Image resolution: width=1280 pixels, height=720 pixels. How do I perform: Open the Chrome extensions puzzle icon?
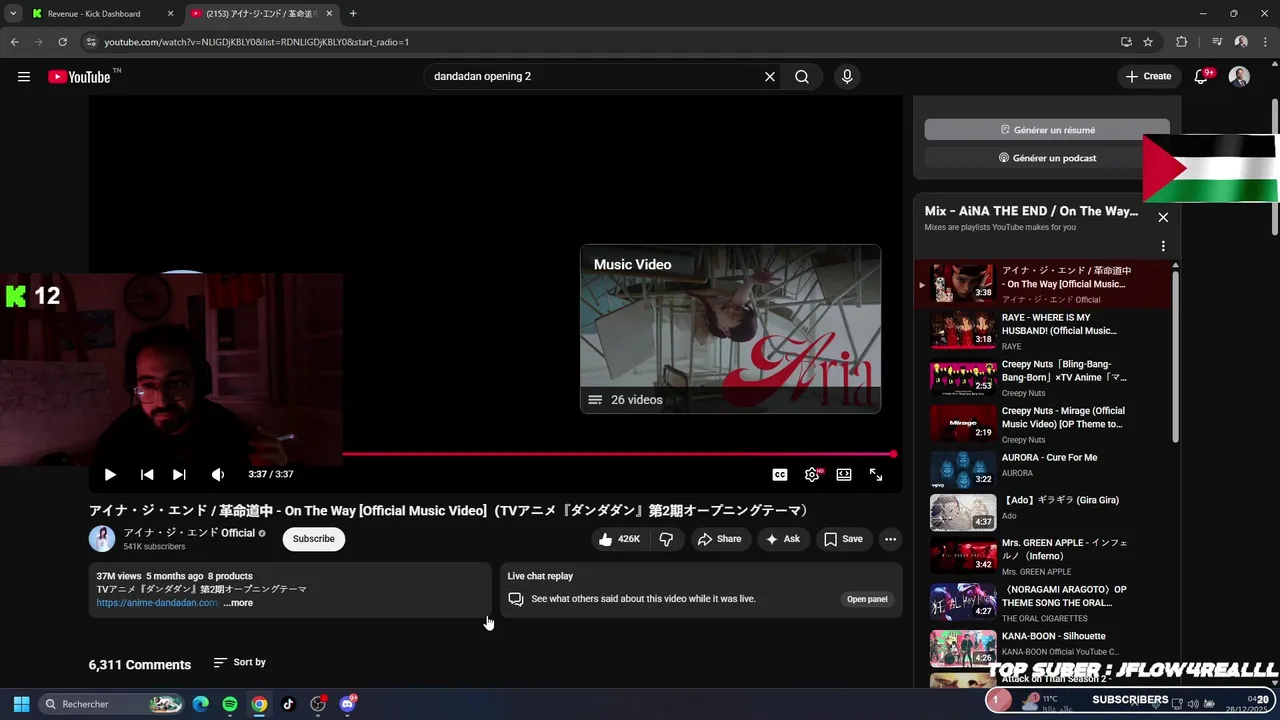(1181, 42)
